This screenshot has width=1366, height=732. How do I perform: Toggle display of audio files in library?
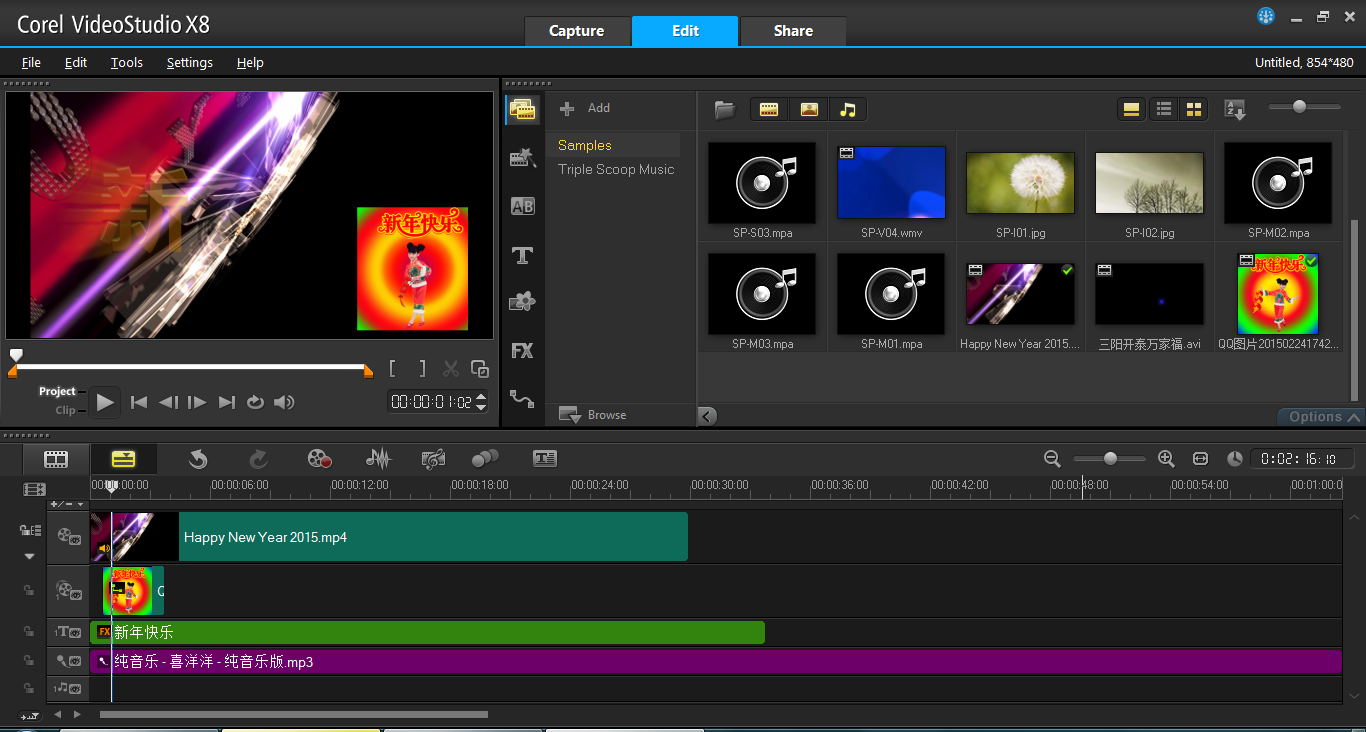[848, 109]
